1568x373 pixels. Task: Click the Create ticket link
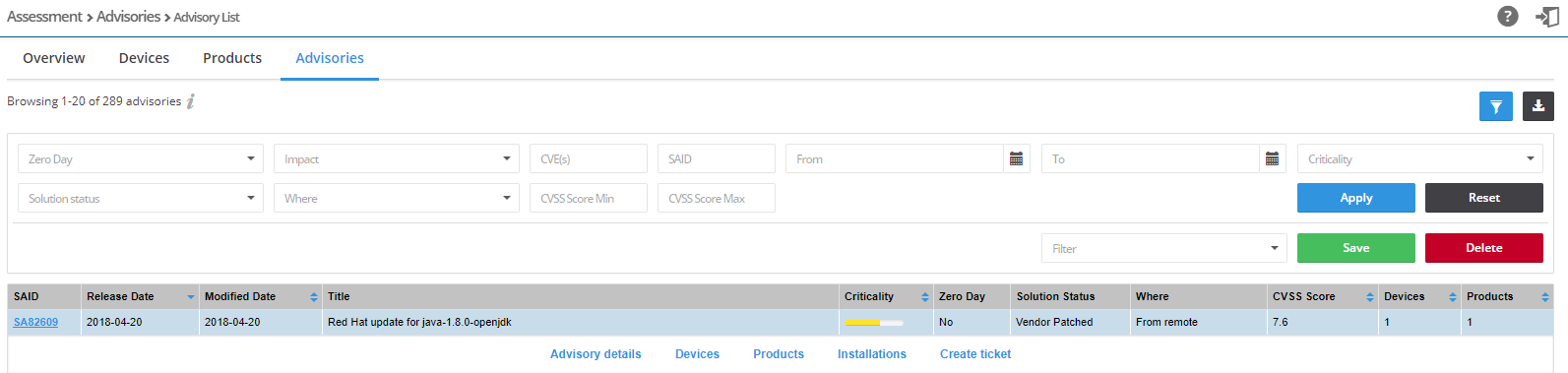pyautogui.click(x=975, y=354)
